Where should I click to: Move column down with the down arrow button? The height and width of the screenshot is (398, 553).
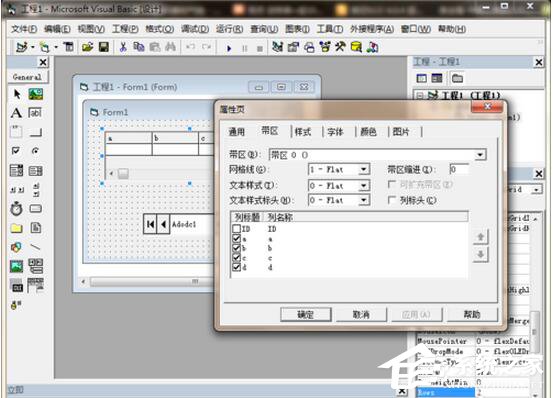click(480, 255)
